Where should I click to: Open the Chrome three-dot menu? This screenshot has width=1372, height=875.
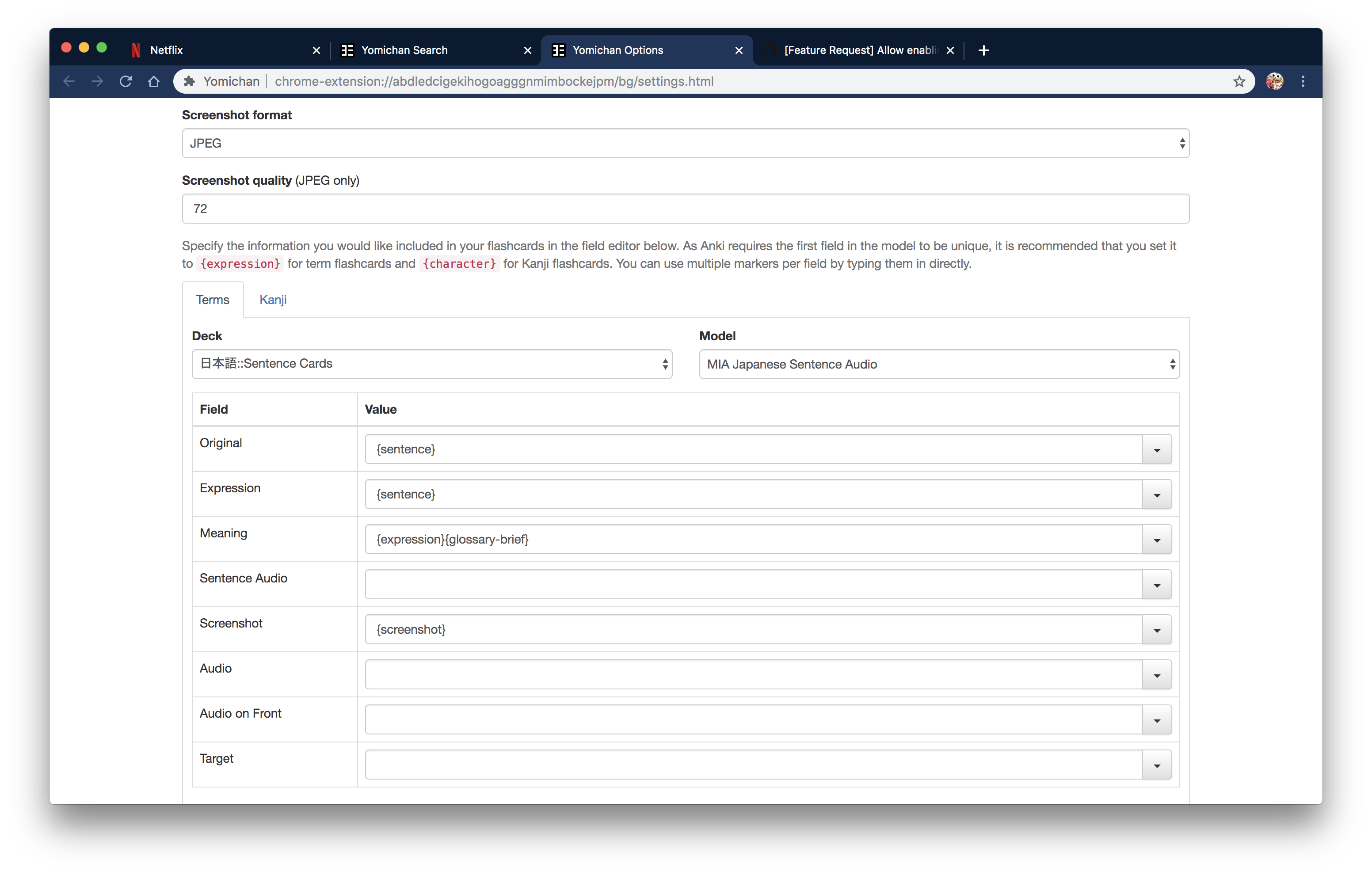click(1303, 81)
